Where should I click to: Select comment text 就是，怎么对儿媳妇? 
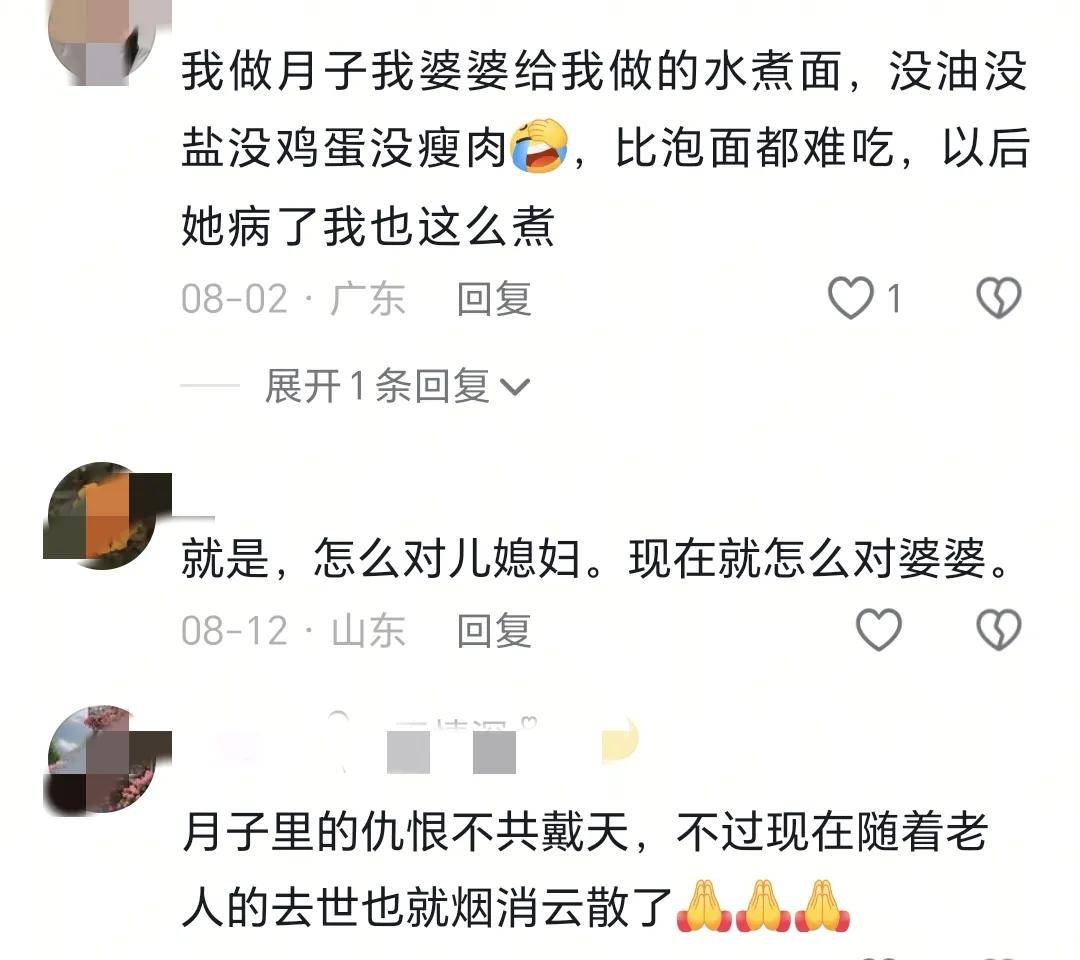click(381, 558)
